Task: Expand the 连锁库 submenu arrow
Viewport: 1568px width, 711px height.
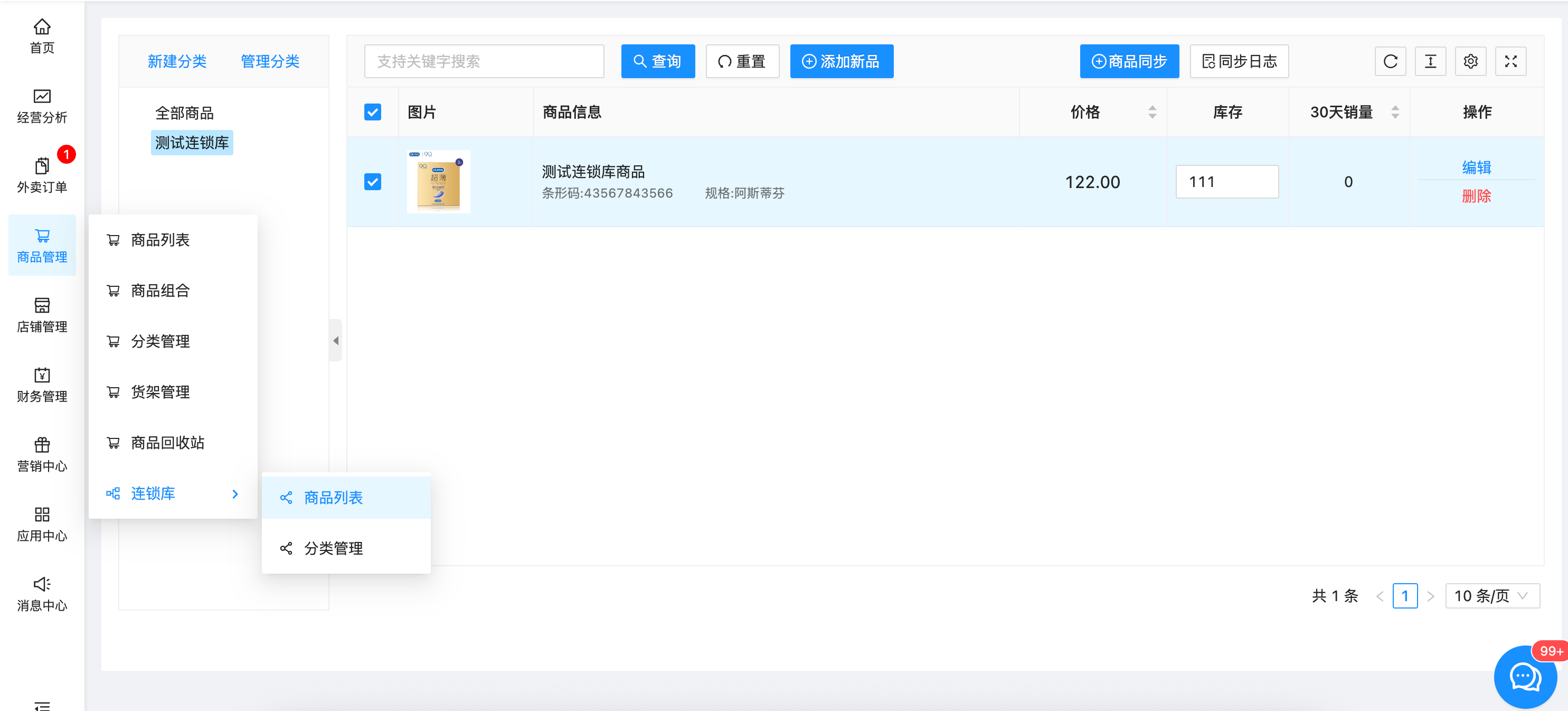Action: (235, 494)
